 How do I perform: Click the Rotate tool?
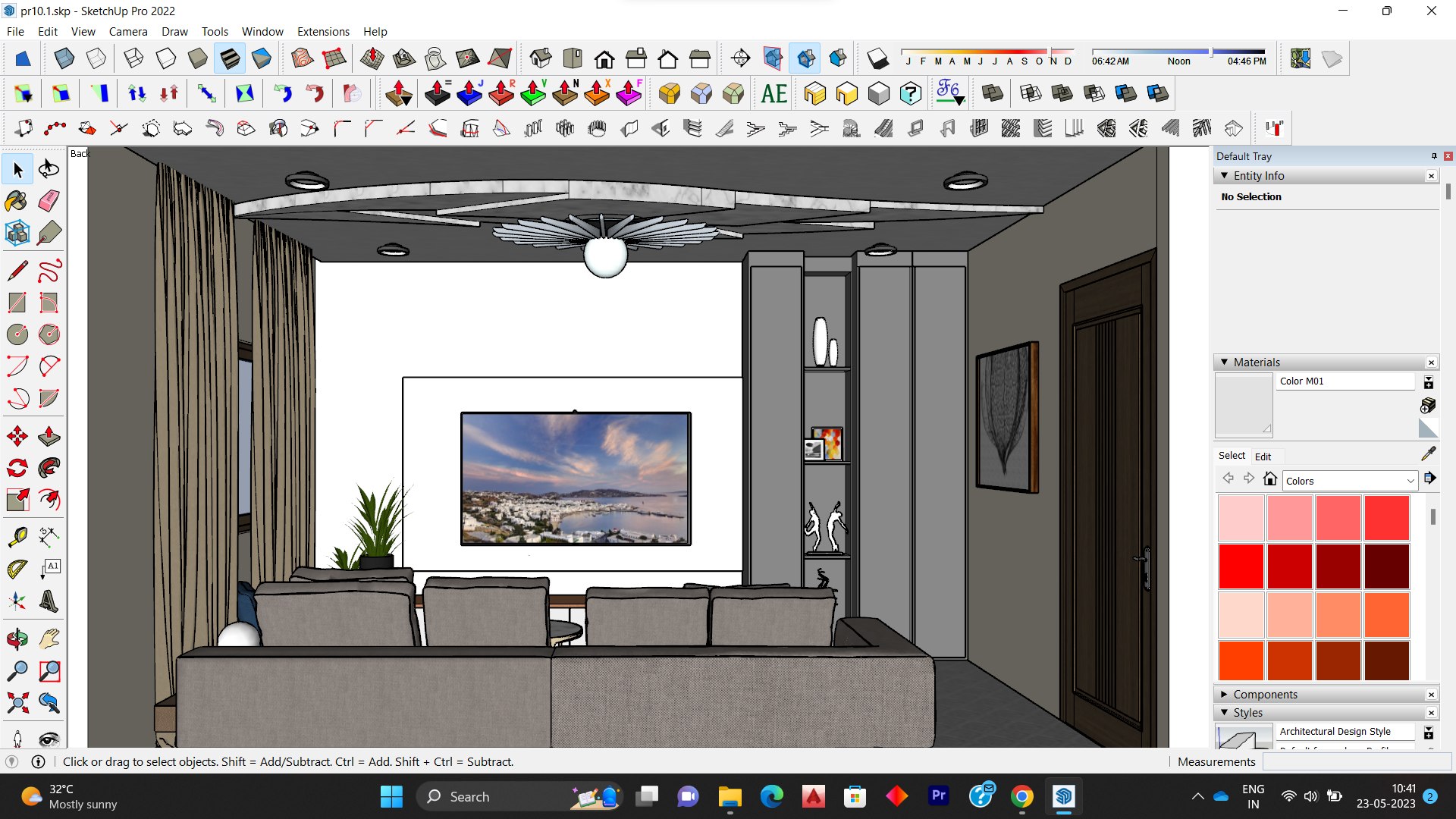pyautogui.click(x=17, y=468)
